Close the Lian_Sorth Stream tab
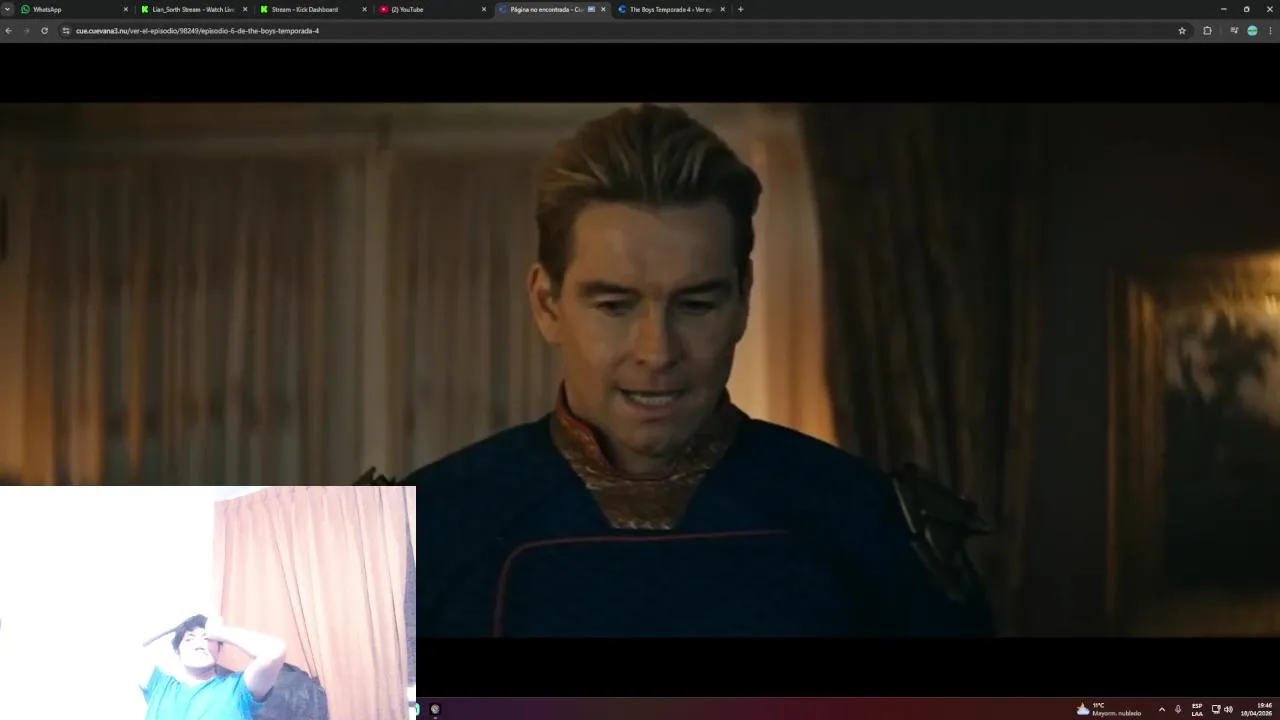This screenshot has width=1280, height=720. [245, 9]
